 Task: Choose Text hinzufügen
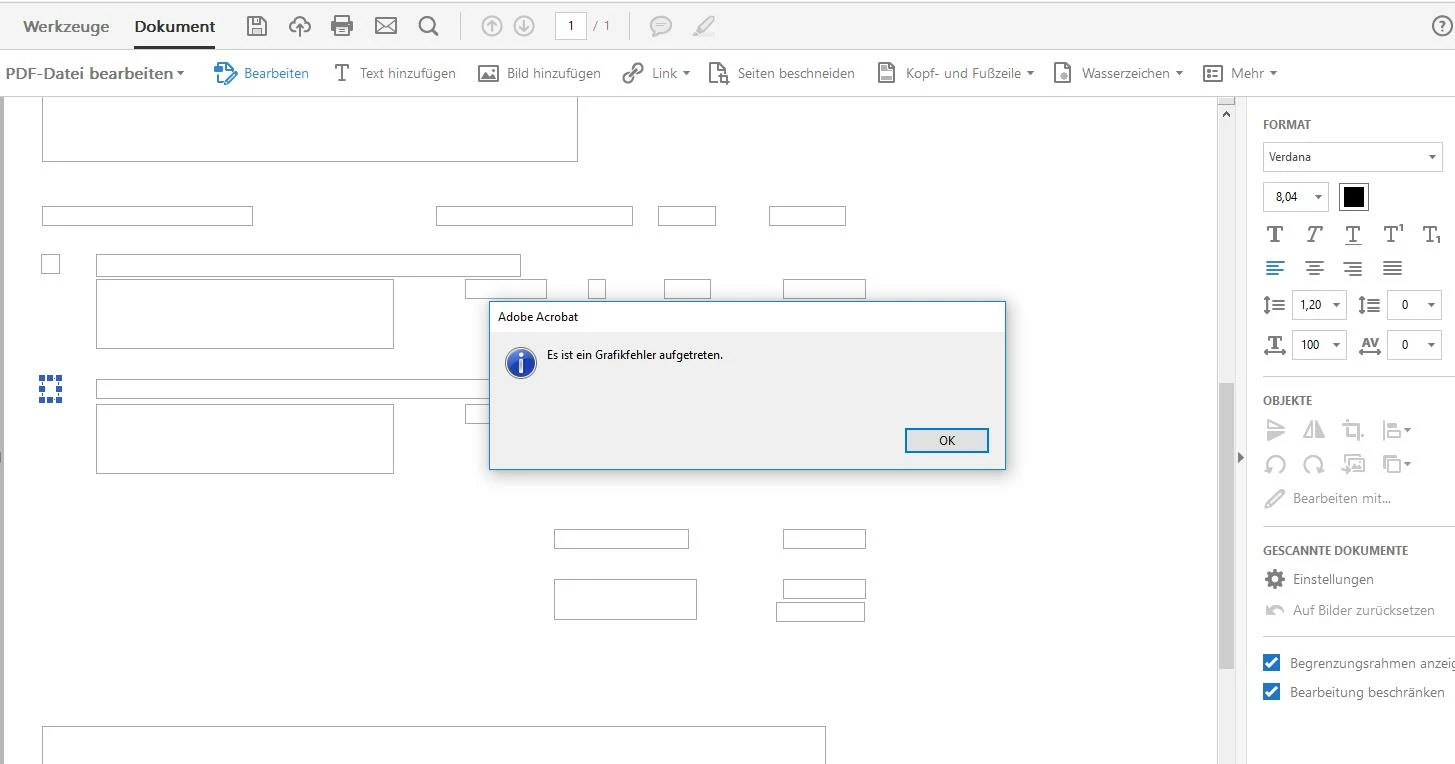pos(394,73)
